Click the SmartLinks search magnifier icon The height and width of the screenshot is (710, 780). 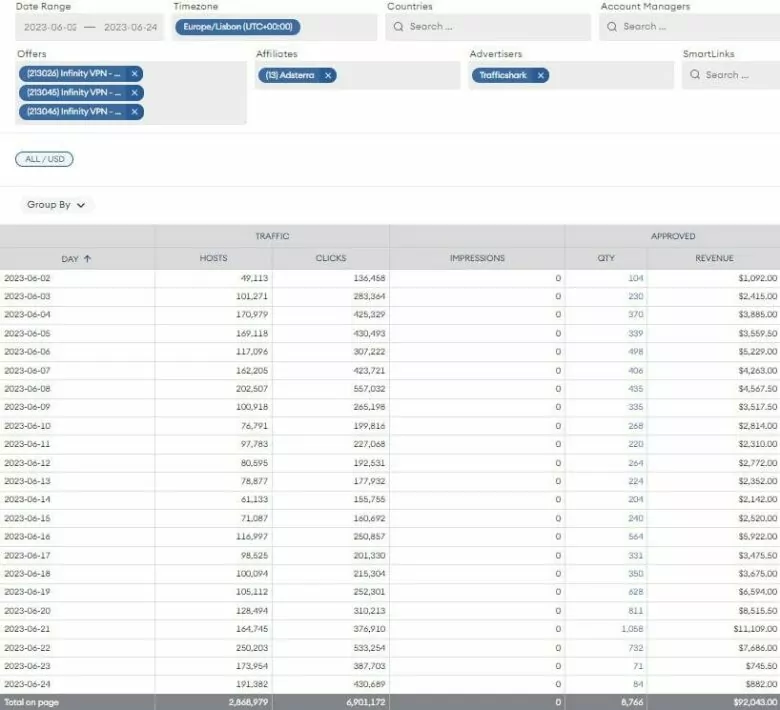[x=695, y=75]
